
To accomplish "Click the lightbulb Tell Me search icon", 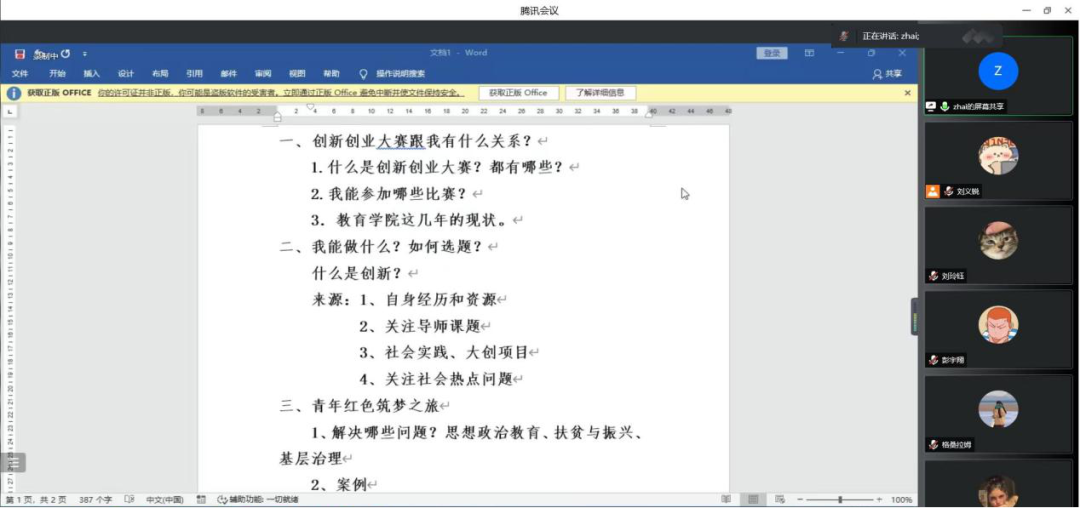I will (364, 73).
